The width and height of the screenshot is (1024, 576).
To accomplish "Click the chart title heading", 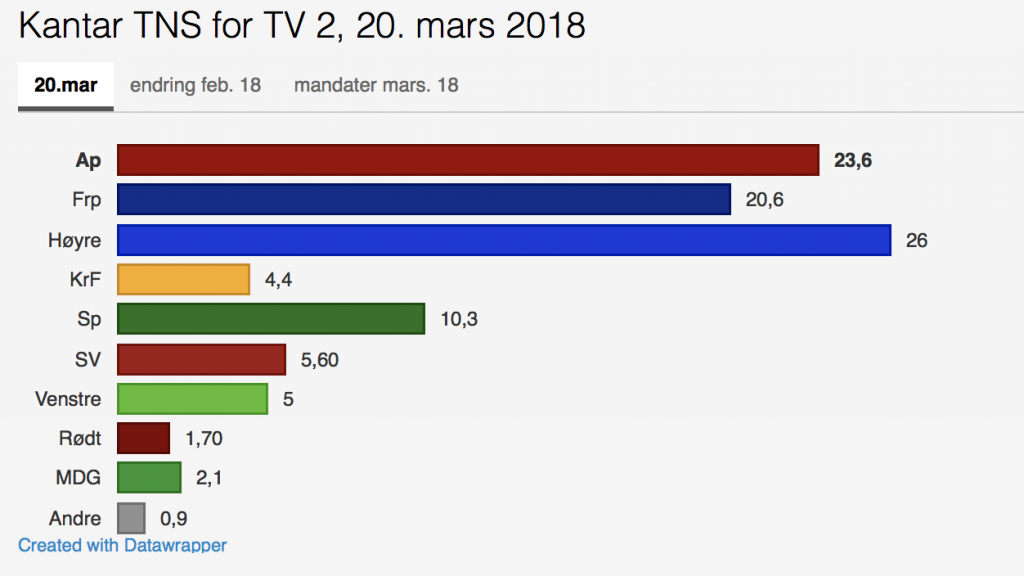I will (x=302, y=26).
